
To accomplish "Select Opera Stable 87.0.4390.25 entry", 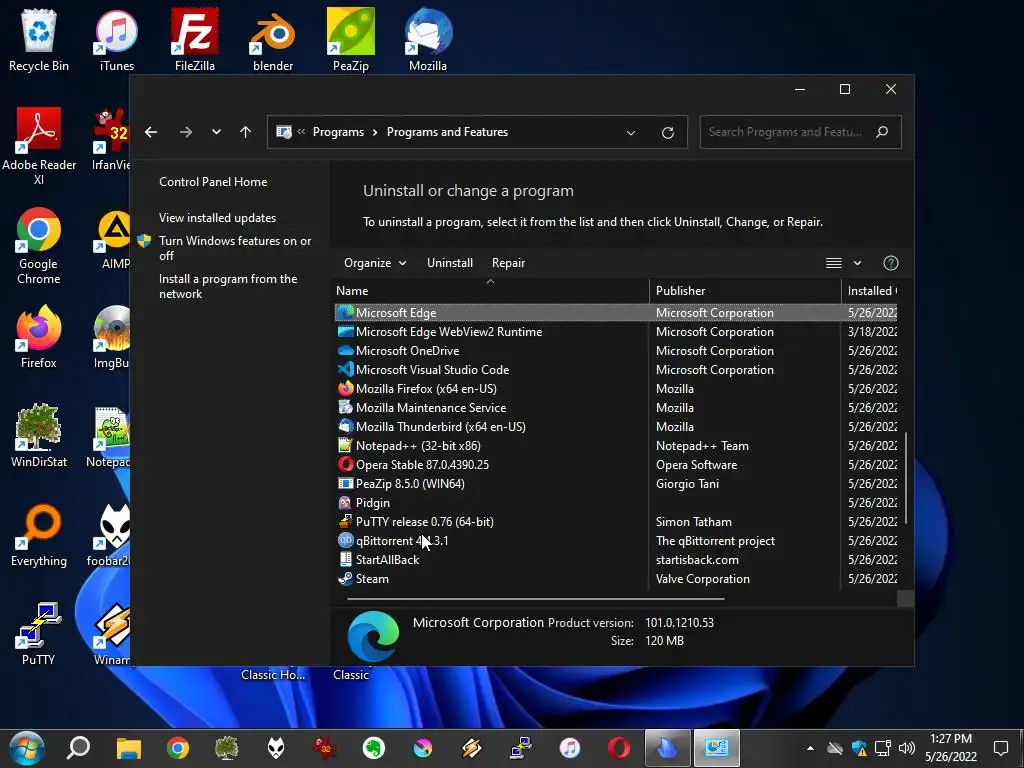I will pos(616,465).
